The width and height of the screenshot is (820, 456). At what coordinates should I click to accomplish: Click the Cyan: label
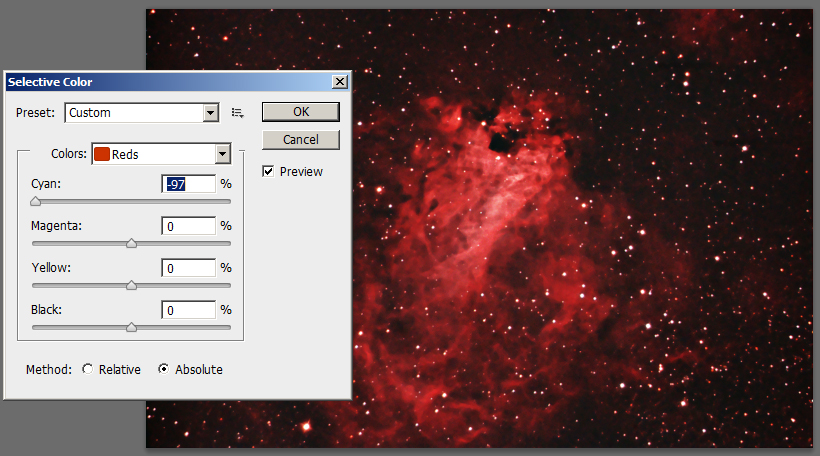click(x=46, y=184)
